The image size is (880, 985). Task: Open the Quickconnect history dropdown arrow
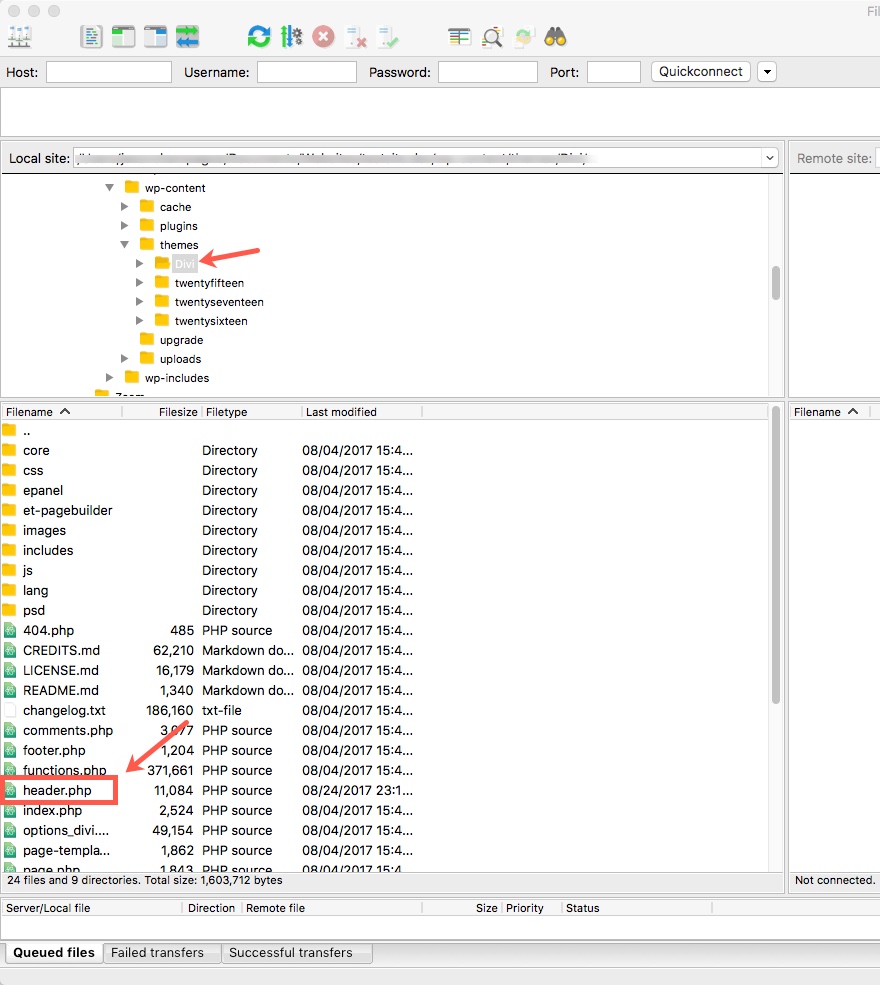[x=767, y=72]
